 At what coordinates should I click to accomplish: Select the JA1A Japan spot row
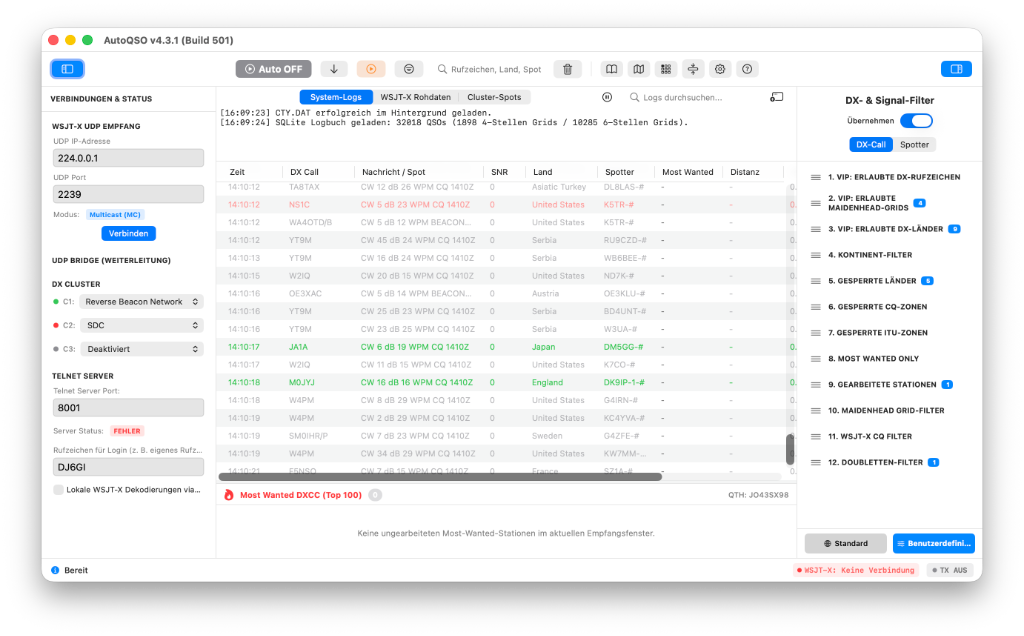(505, 347)
